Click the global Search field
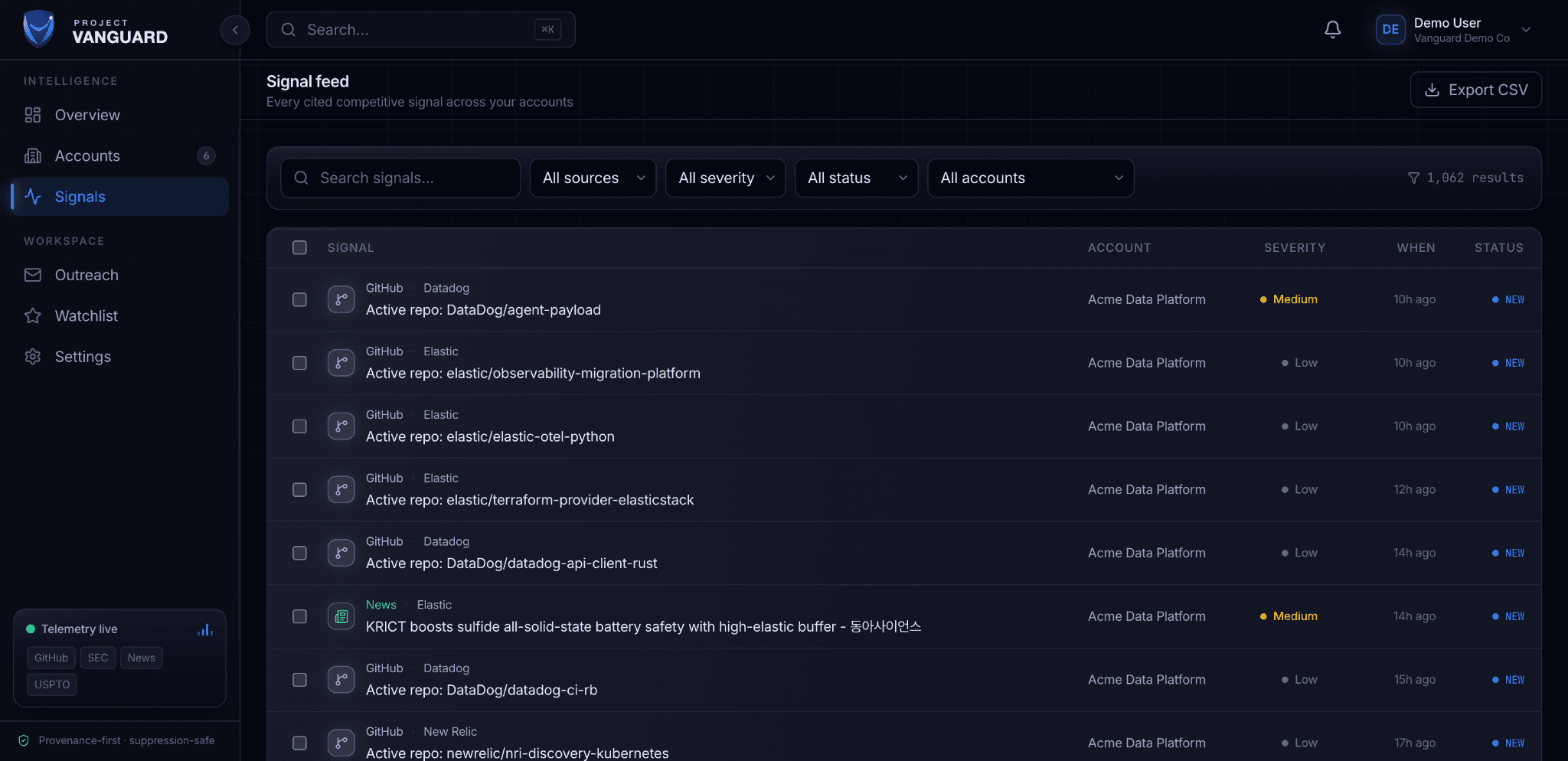1568x761 pixels. click(x=420, y=30)
